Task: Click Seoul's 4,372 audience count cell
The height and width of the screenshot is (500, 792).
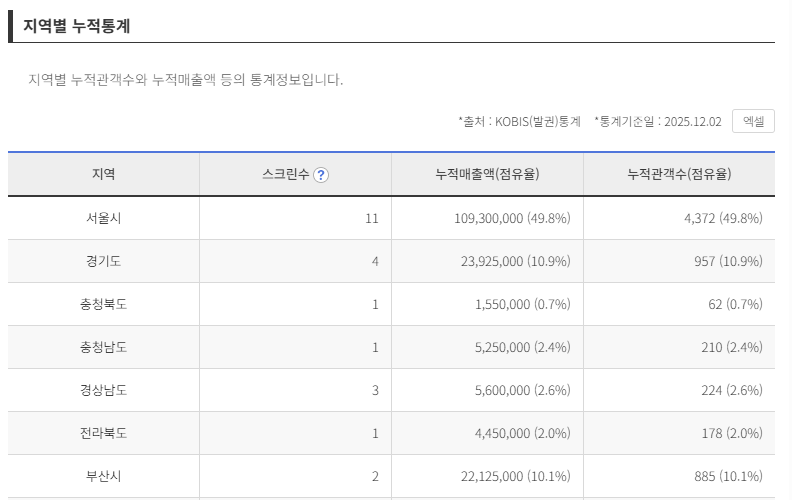Action: click(718, 218)
